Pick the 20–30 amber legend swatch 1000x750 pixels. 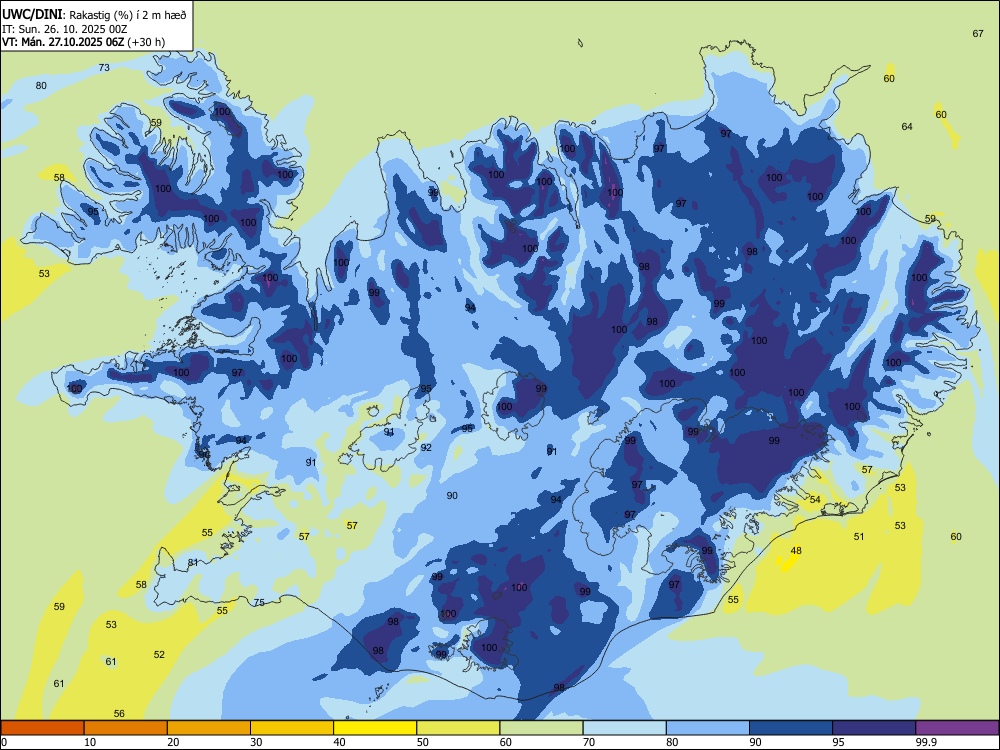click(209, 728)
